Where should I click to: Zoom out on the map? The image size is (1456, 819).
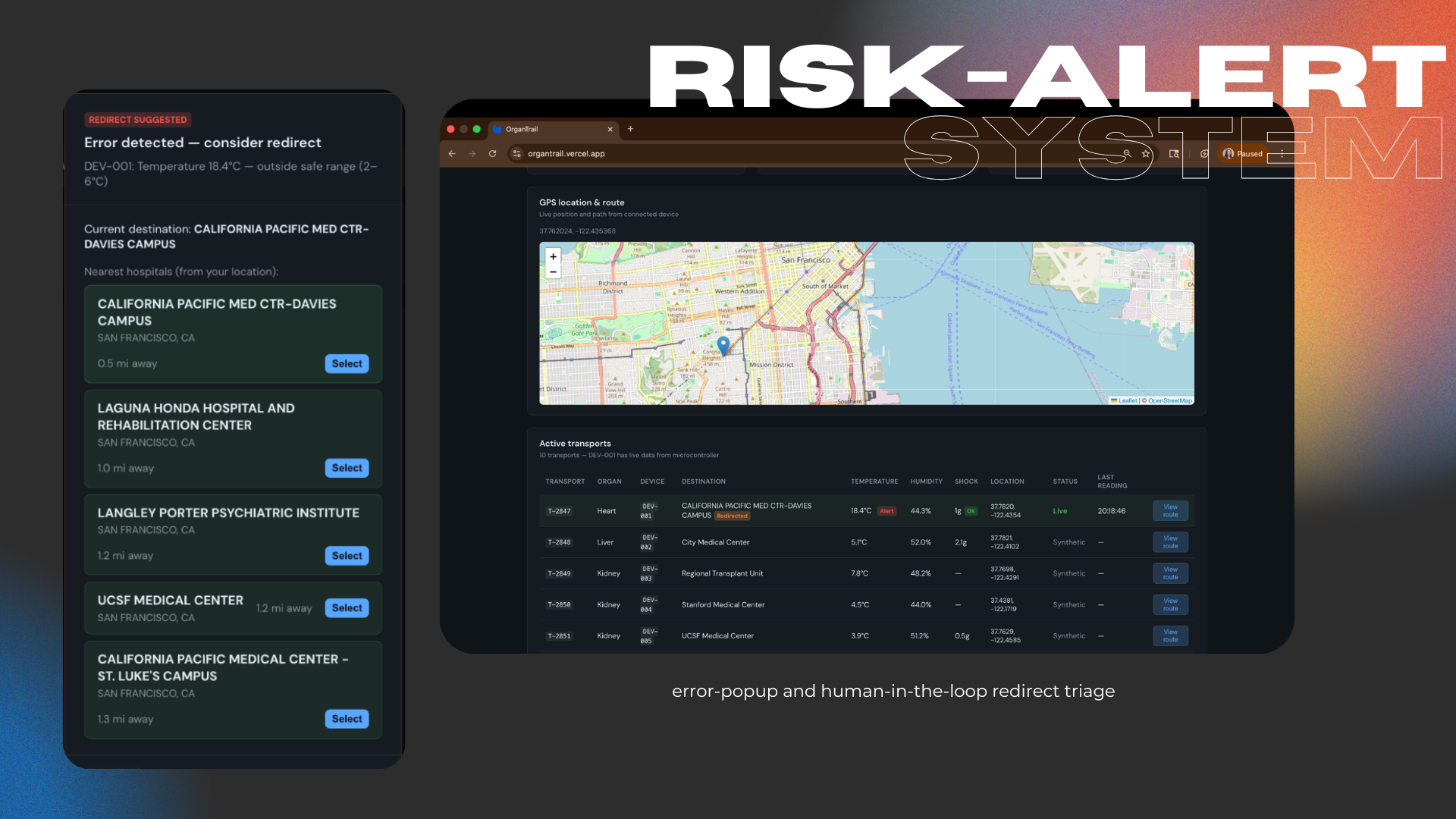pos(553,271)
